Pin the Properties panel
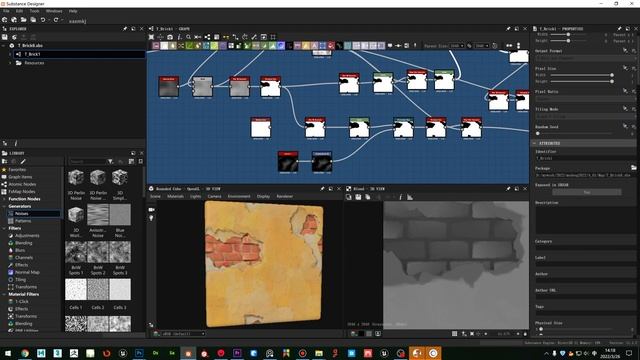Image resolution: width=640 pixels, height=360 pixels. pyautogui.click(x=619, y=29)
